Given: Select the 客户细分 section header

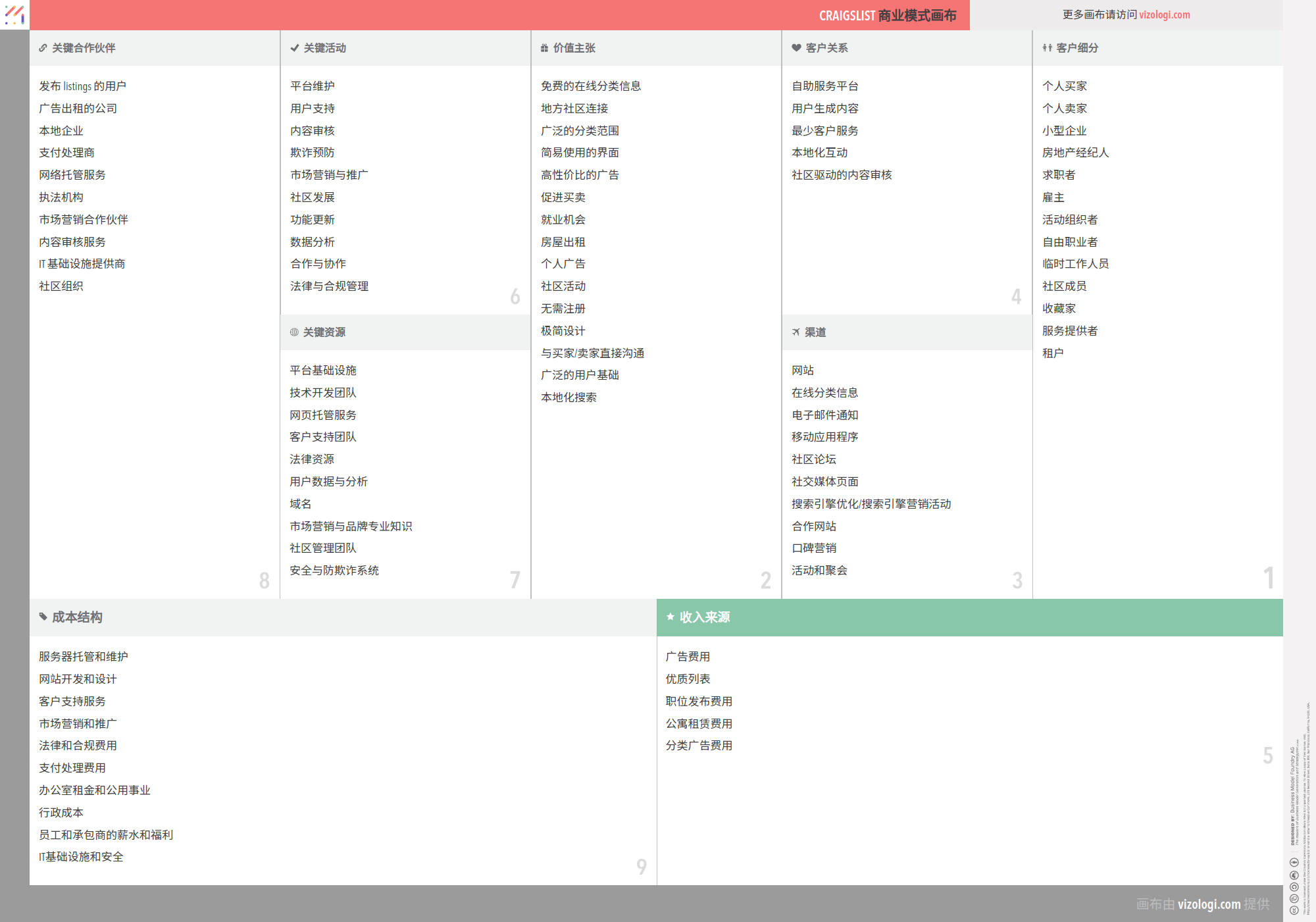Looking at the screenshot, I should tap(1077, 48).
